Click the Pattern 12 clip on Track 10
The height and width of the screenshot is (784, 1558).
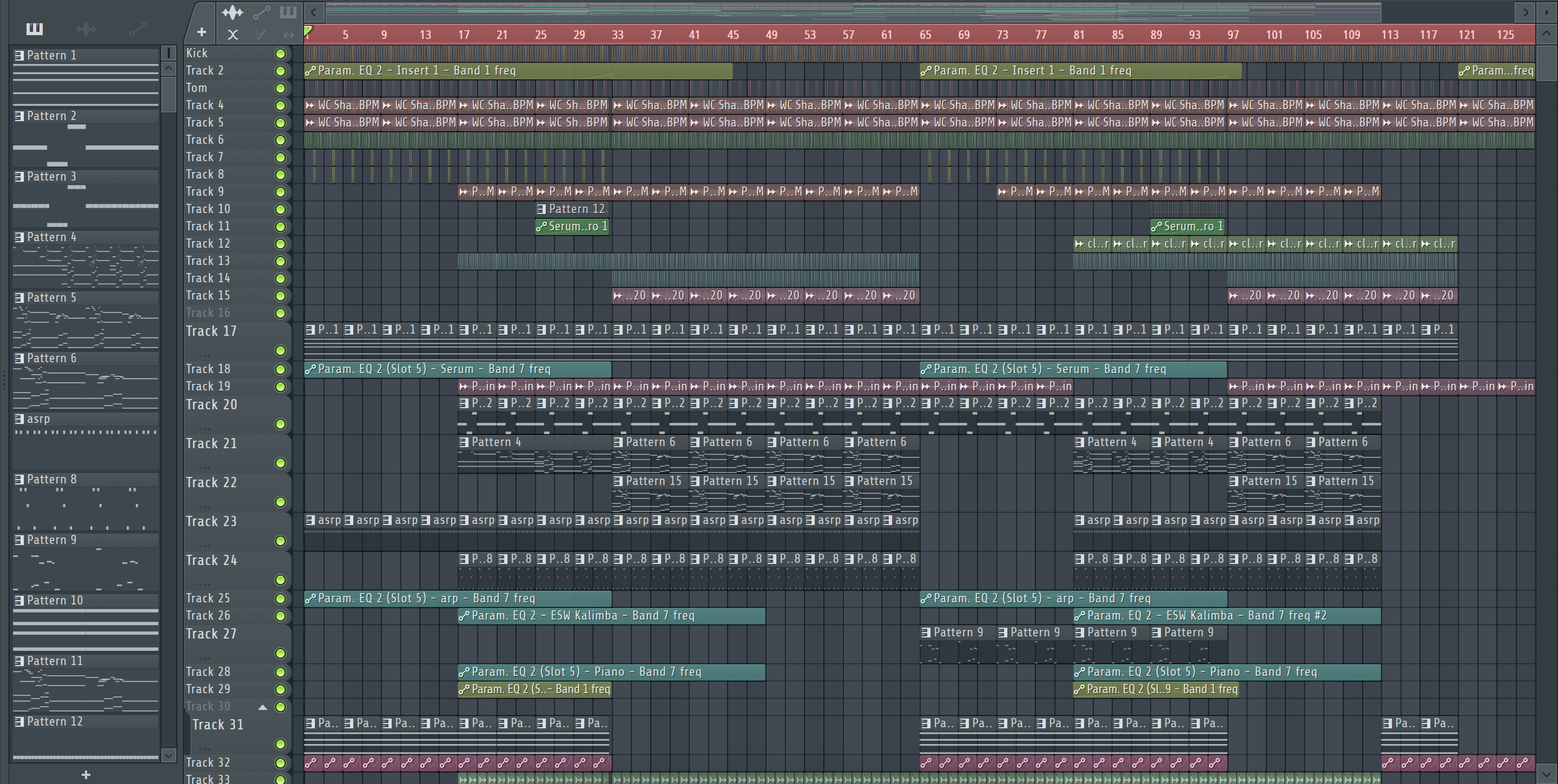click(572, 209)
